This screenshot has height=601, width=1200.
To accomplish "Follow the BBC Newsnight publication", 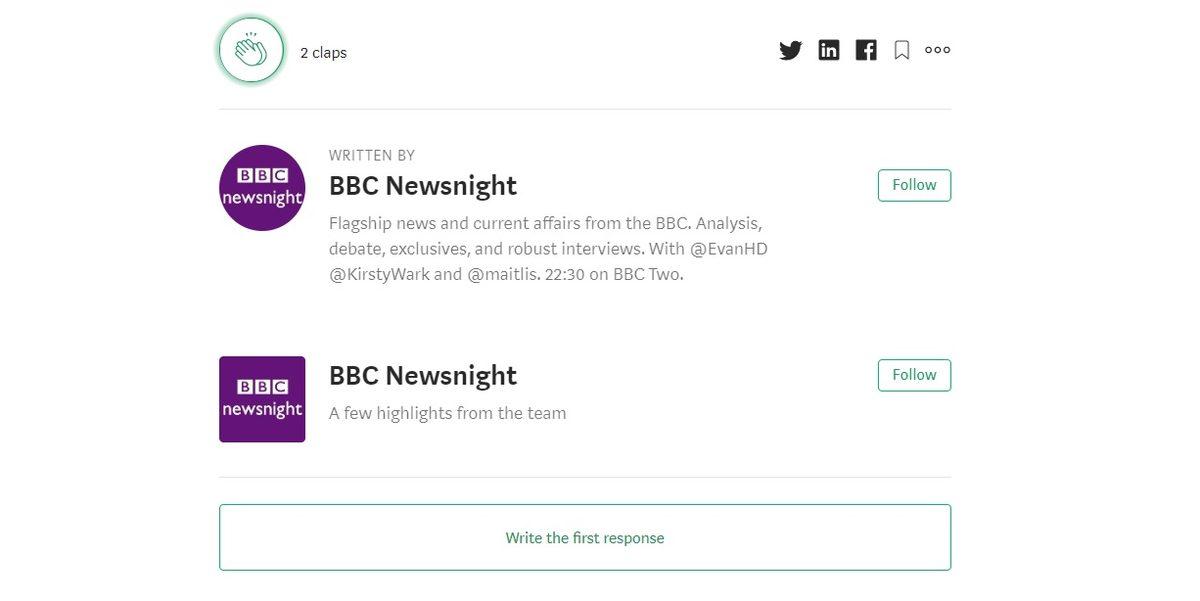I will 914,375.
